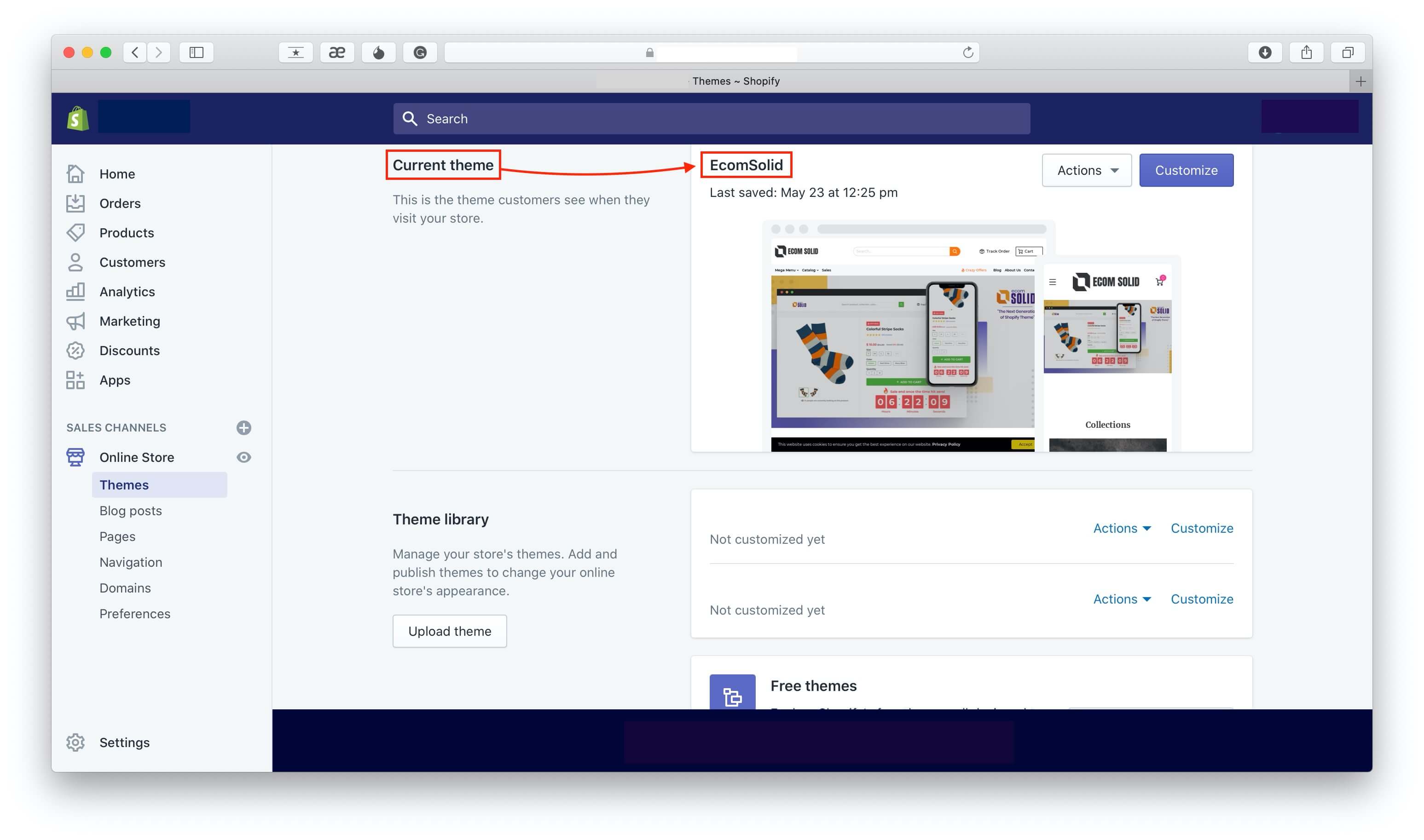
Task: Customize the second library theme
Action: pos(1202,599)
